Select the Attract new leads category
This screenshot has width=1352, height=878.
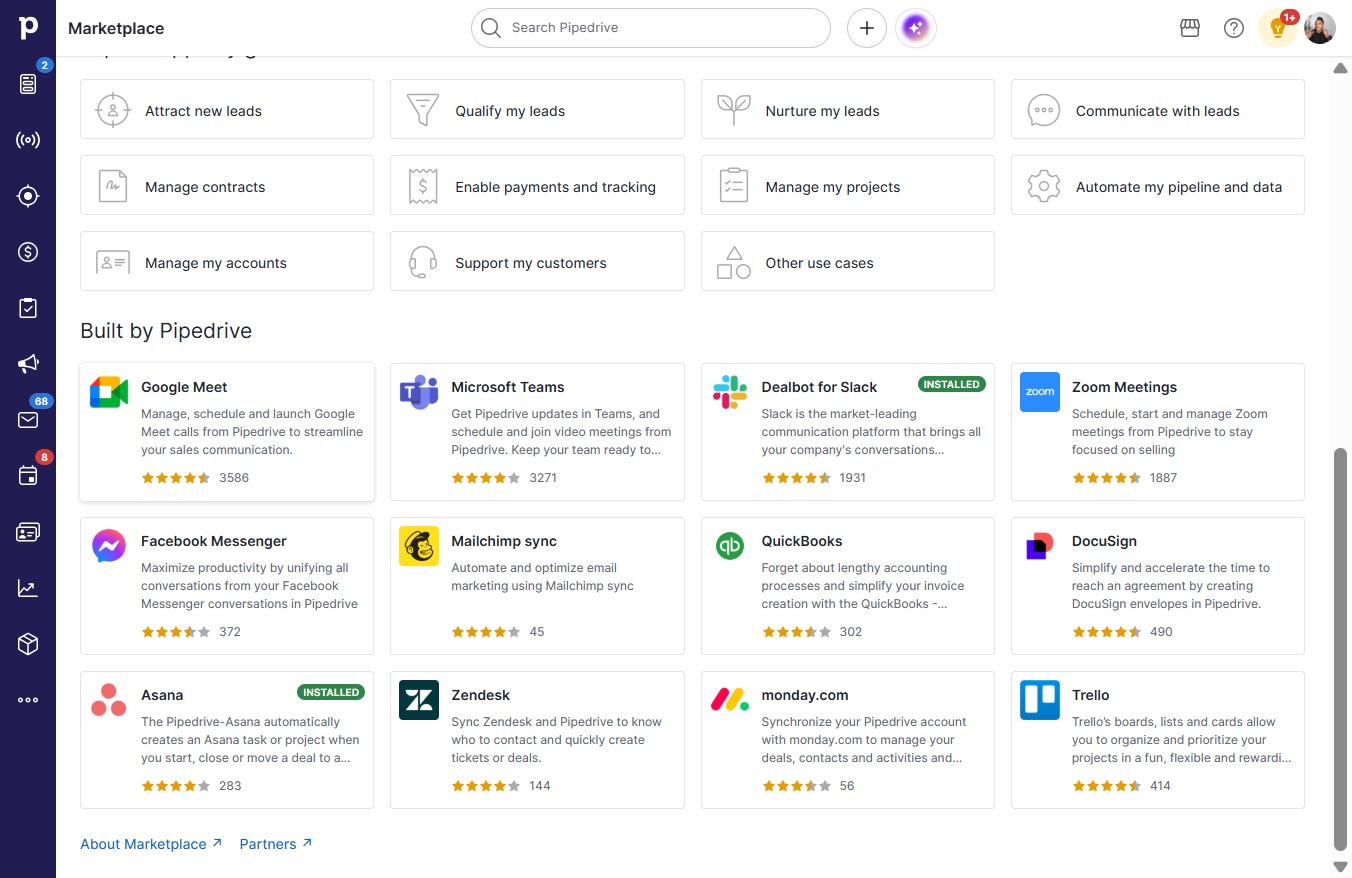227,109
